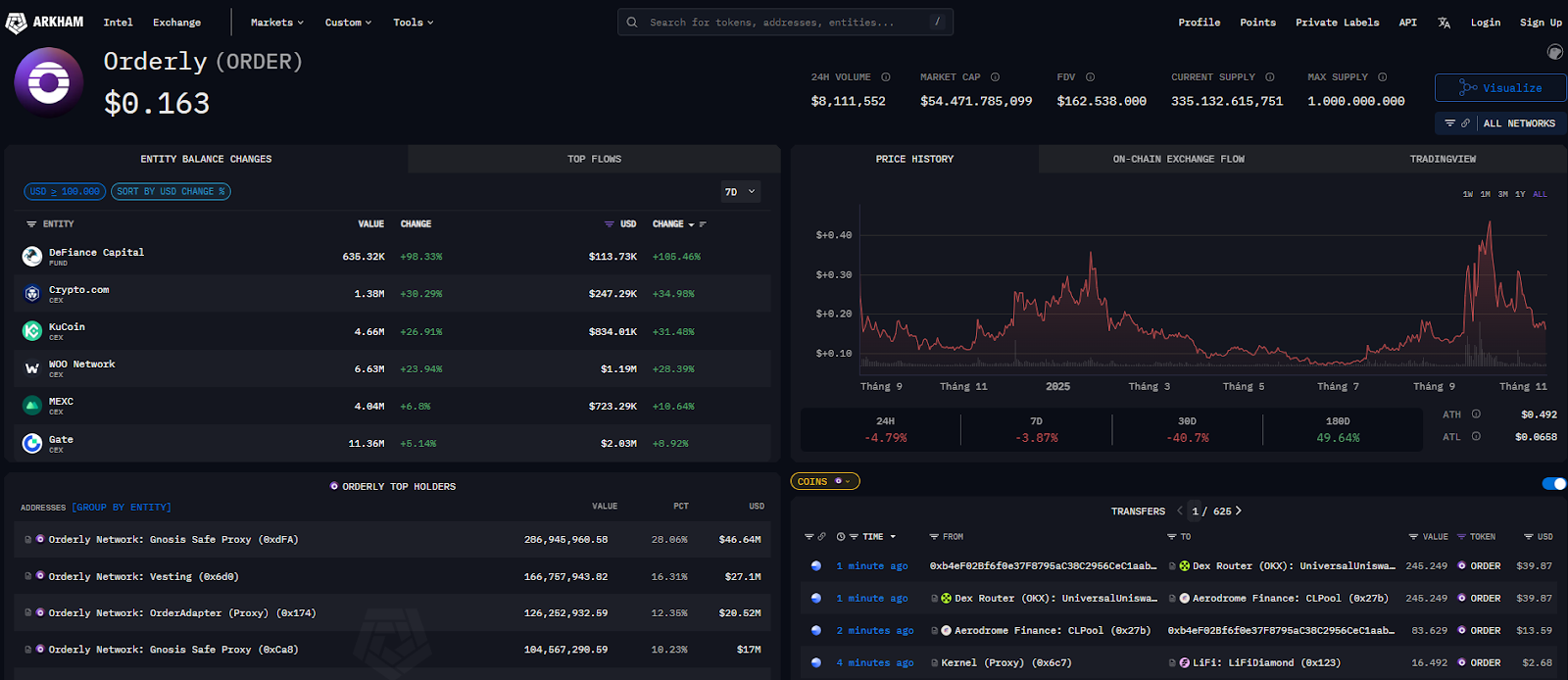Click the FROM column filter icon
Screen dimensions: 1568x680
(934, 537)
